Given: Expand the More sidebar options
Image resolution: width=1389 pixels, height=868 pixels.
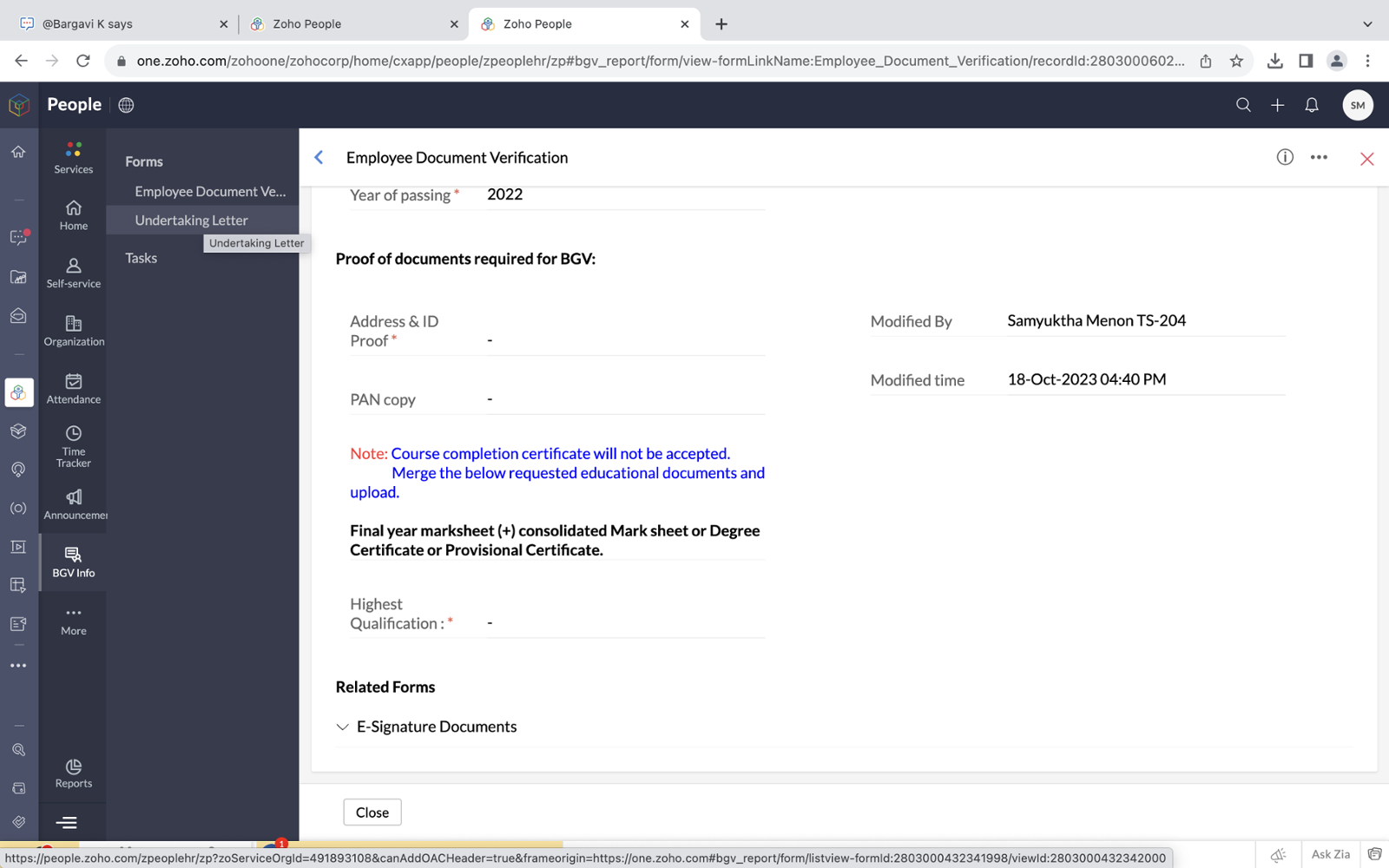Looking at the screenshot, I should pyautogui.click(x=73, y=620).
